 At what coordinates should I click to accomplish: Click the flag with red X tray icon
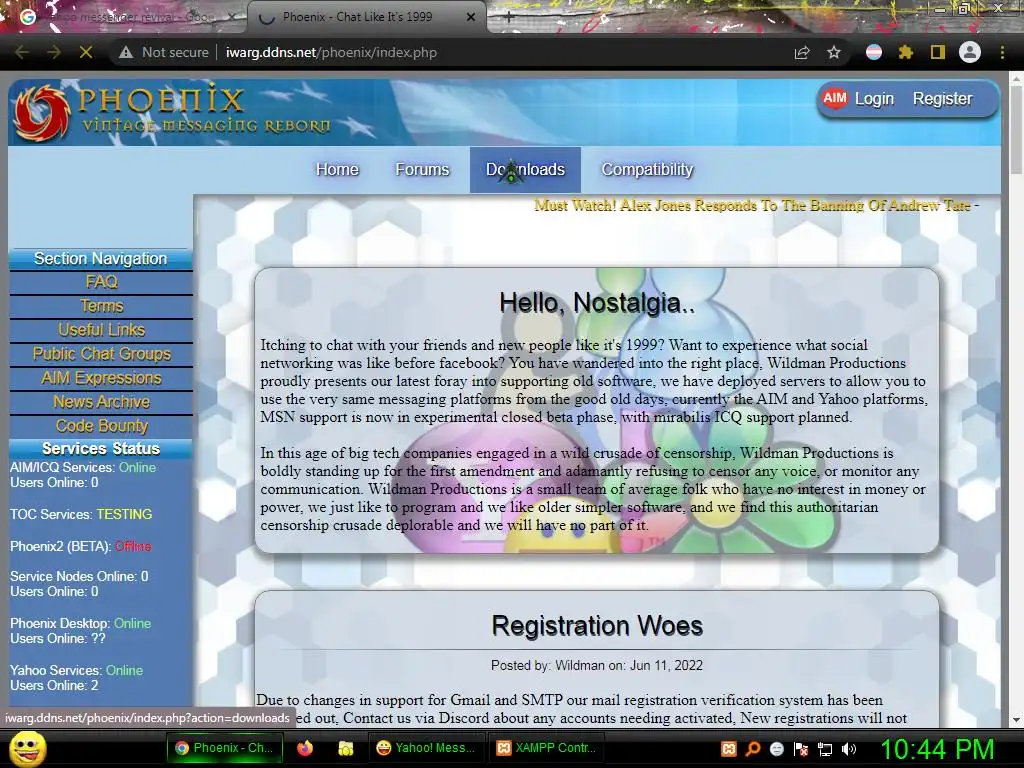pos(801,749)
